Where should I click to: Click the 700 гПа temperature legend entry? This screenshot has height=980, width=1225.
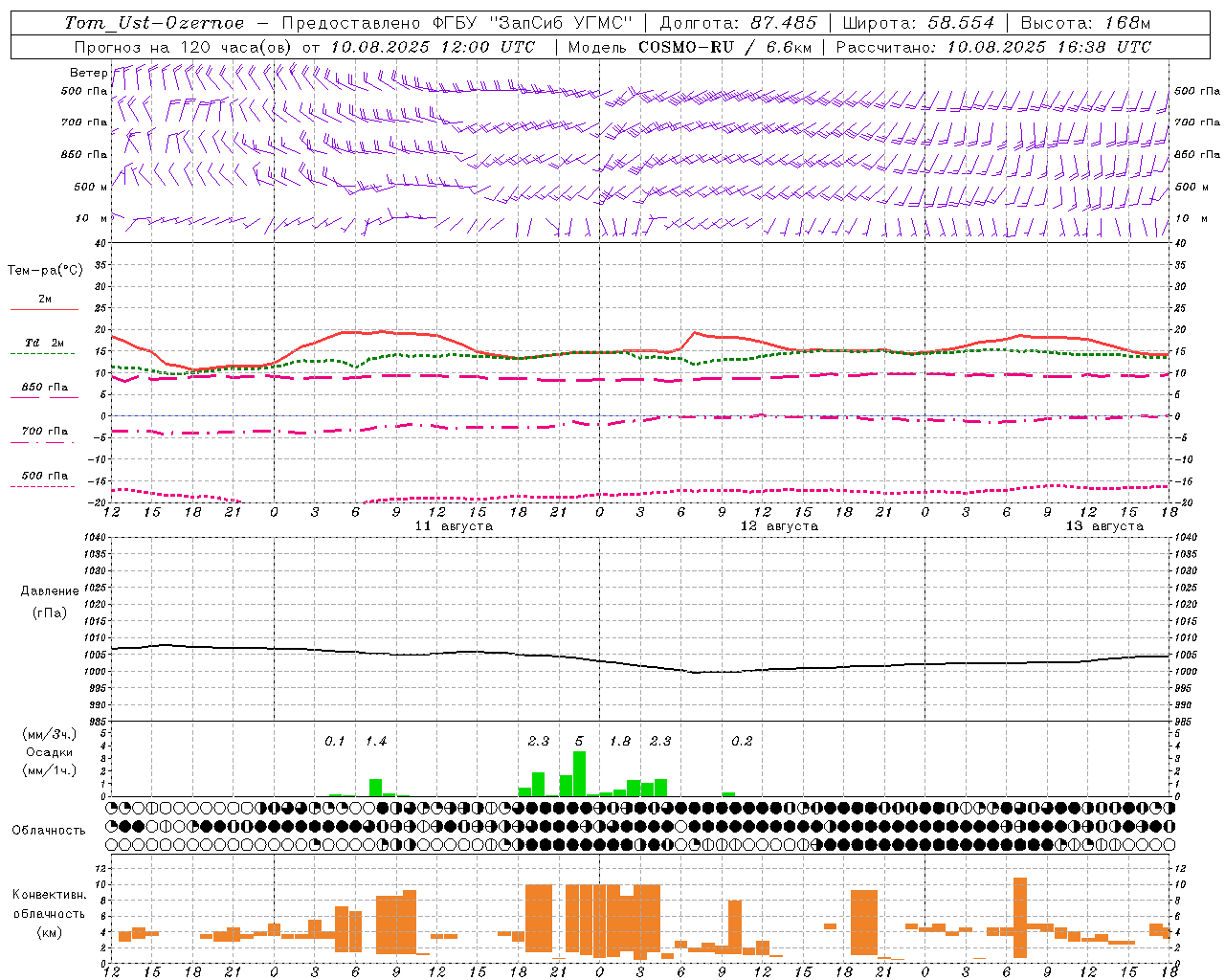tap(45, 432)
